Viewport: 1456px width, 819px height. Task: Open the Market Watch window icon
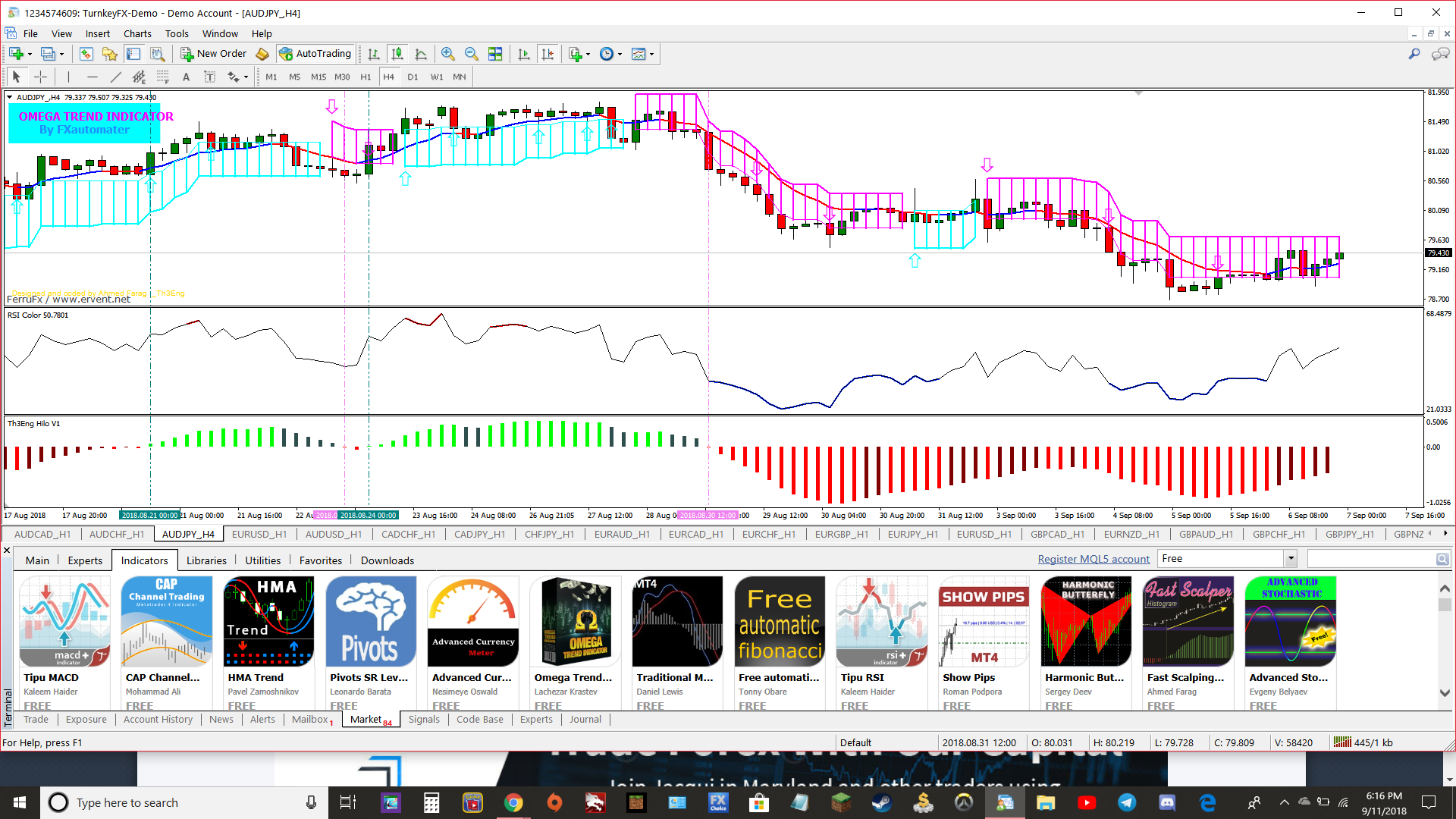86,54
